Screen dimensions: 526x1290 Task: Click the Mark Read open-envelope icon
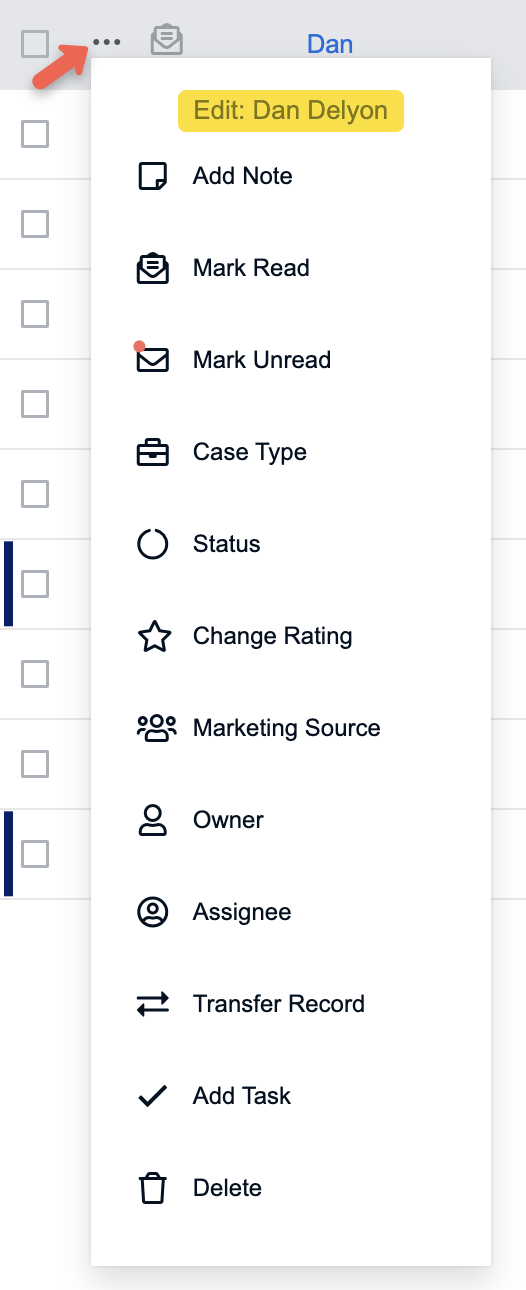click(152, 268)
